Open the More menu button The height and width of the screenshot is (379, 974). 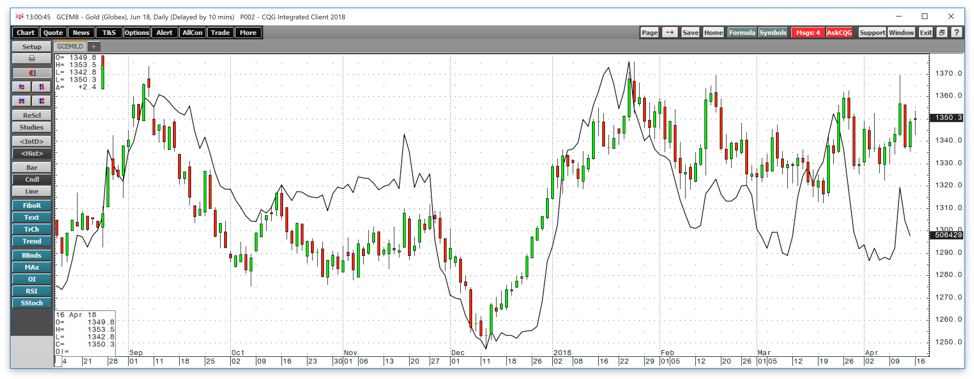tap(247, 32)
